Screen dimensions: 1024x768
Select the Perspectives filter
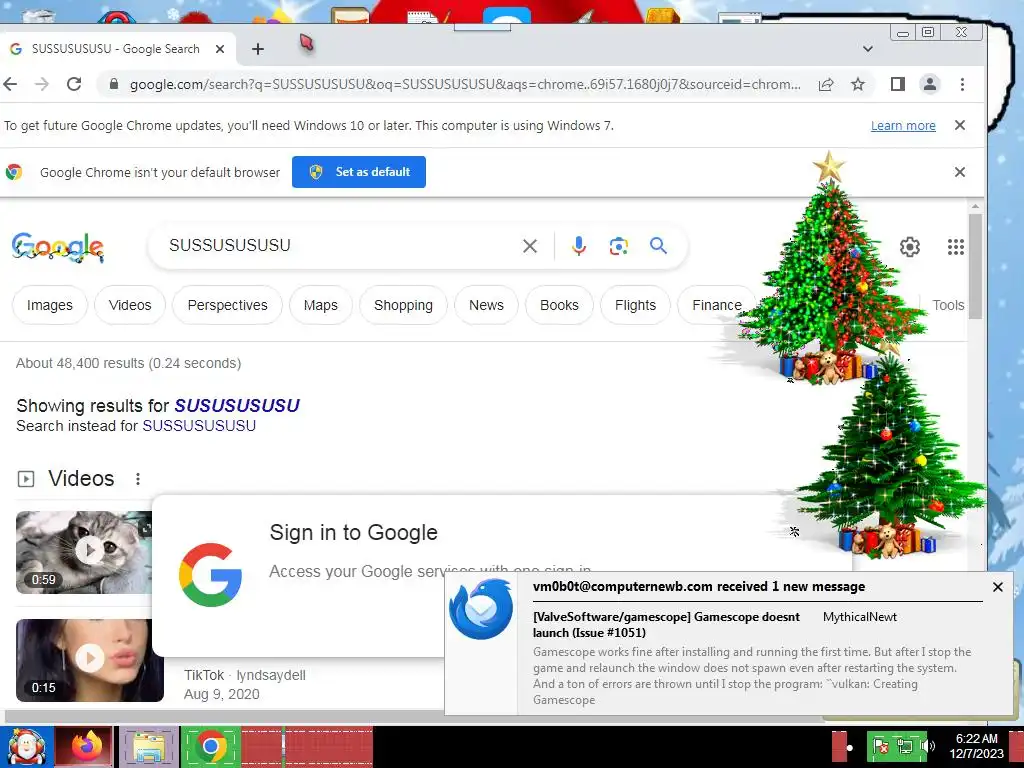tap(227, 305)
